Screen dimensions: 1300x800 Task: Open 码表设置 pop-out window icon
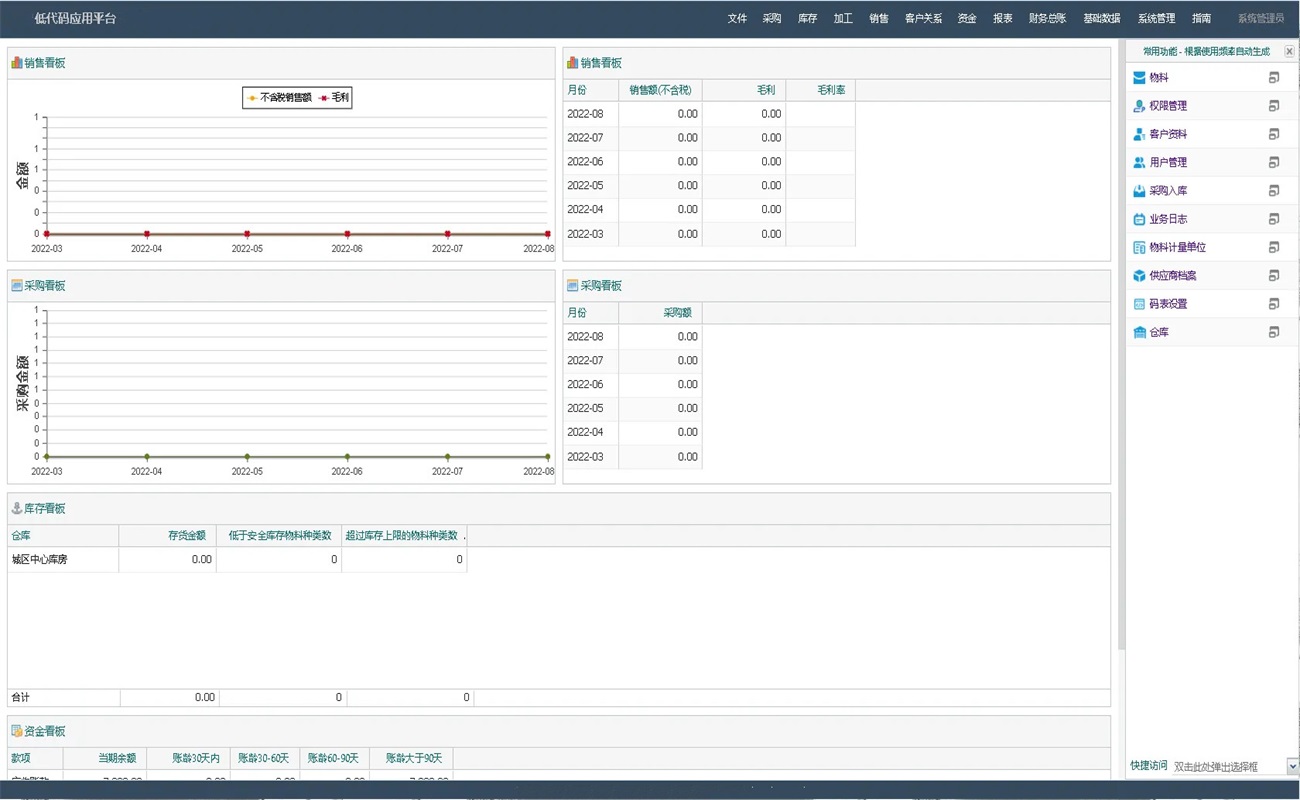click(x=1273, y=304)
